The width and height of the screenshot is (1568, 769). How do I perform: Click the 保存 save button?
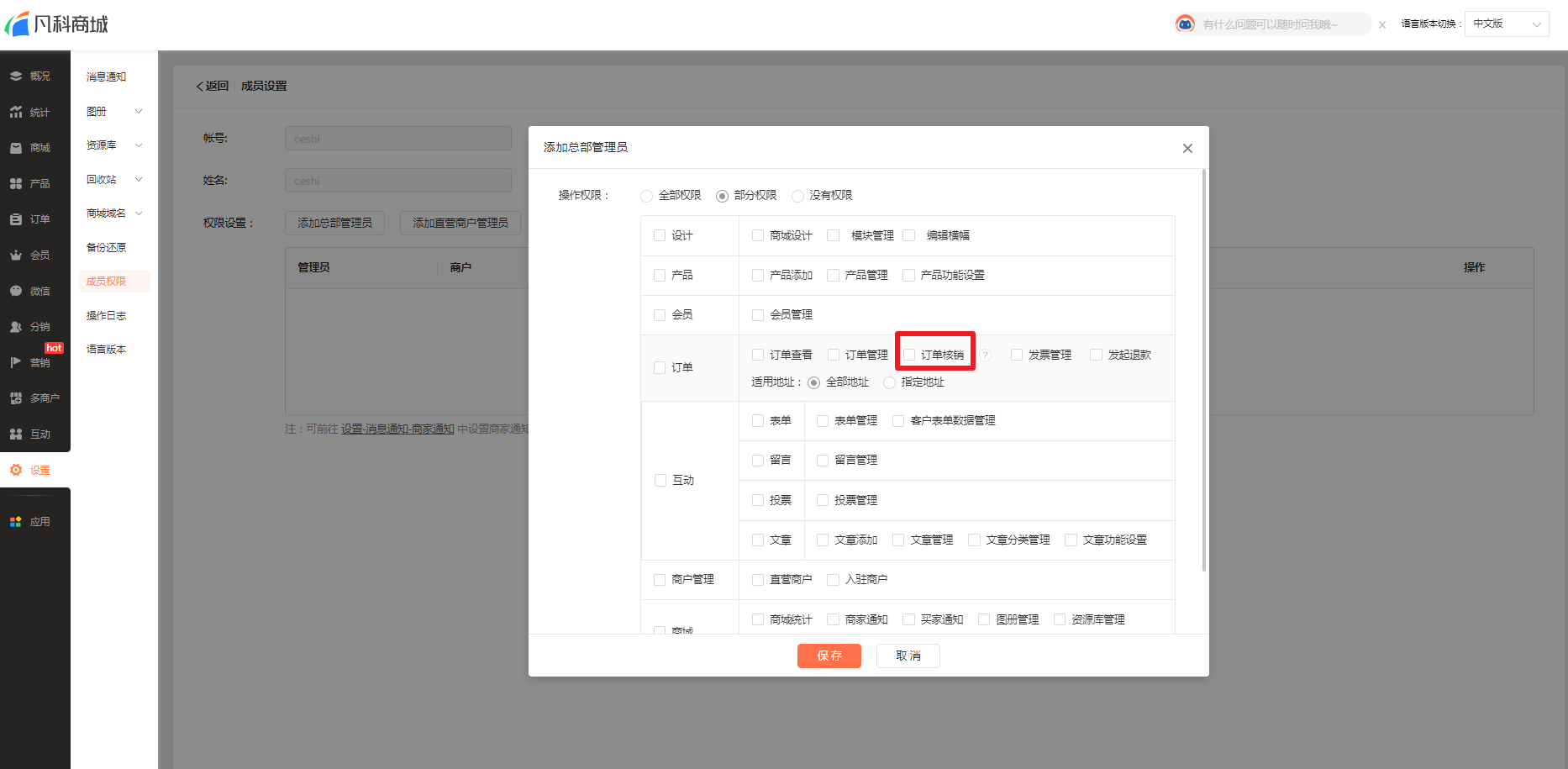coord(829,656)
